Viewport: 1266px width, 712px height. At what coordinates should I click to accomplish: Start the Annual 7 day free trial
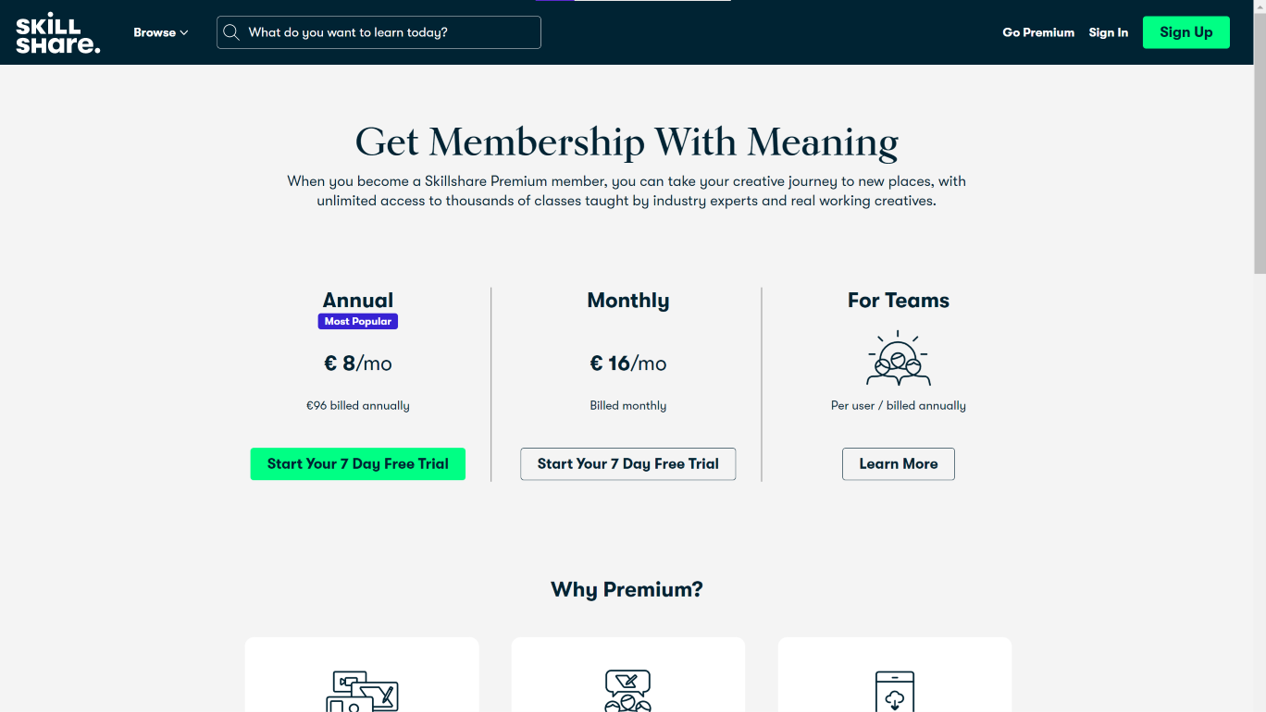click(x=358, y=464)
